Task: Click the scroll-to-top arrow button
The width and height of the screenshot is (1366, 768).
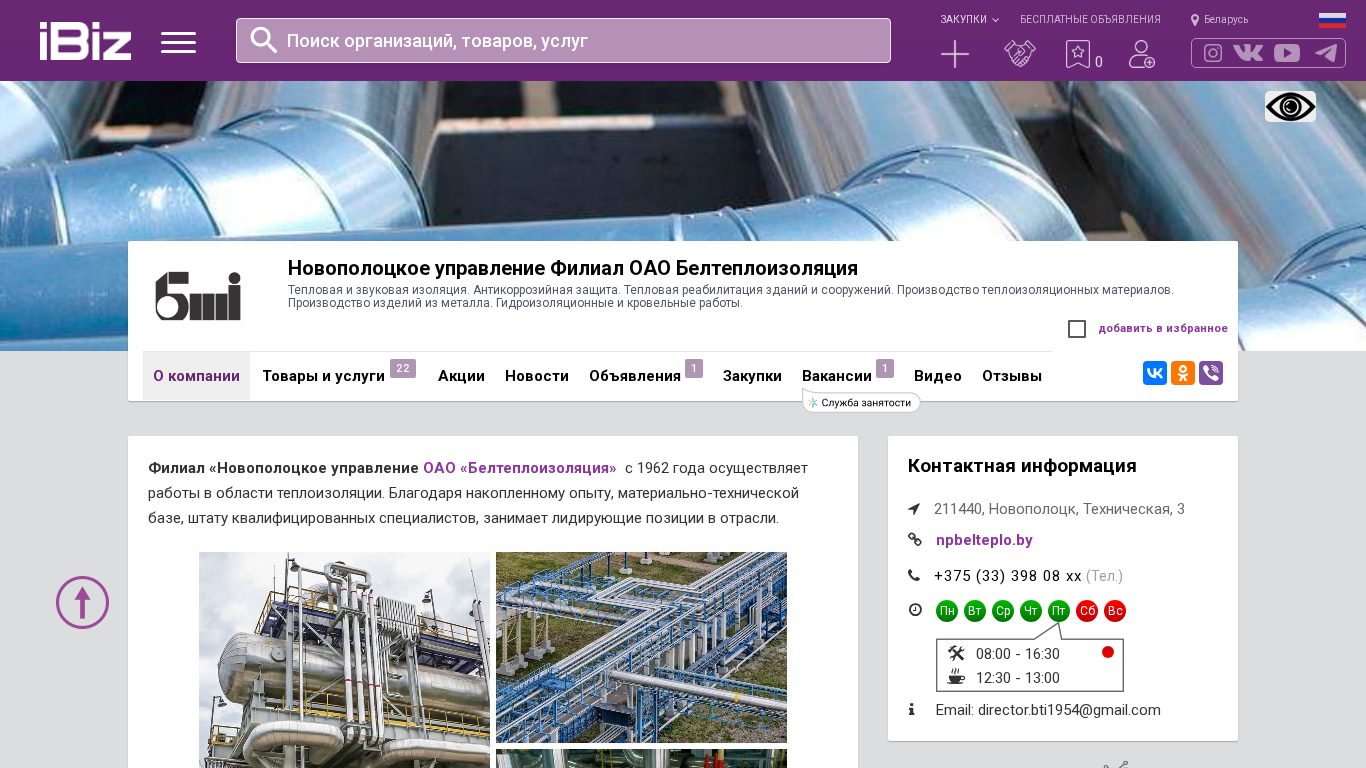Action: pyautogui.click(x=82, y=602)
